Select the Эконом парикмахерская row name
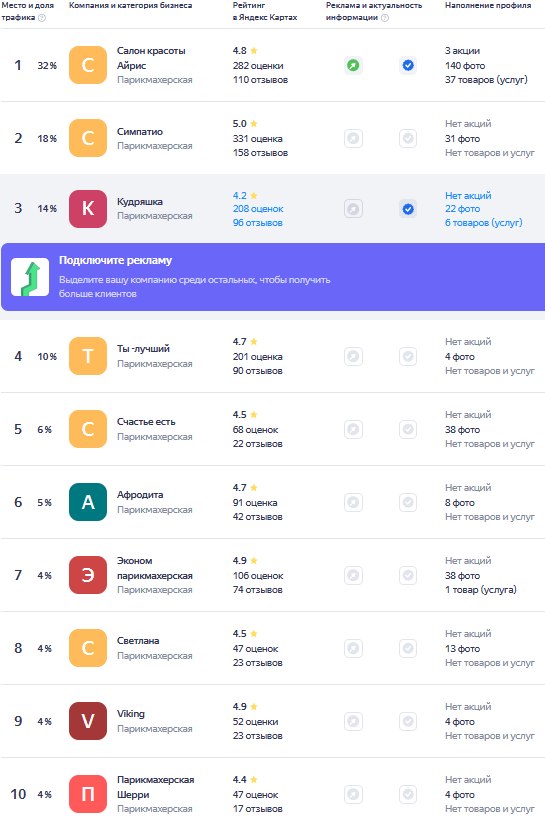The height and width of the screenshot is (825, 545). (x=155, y=568)
